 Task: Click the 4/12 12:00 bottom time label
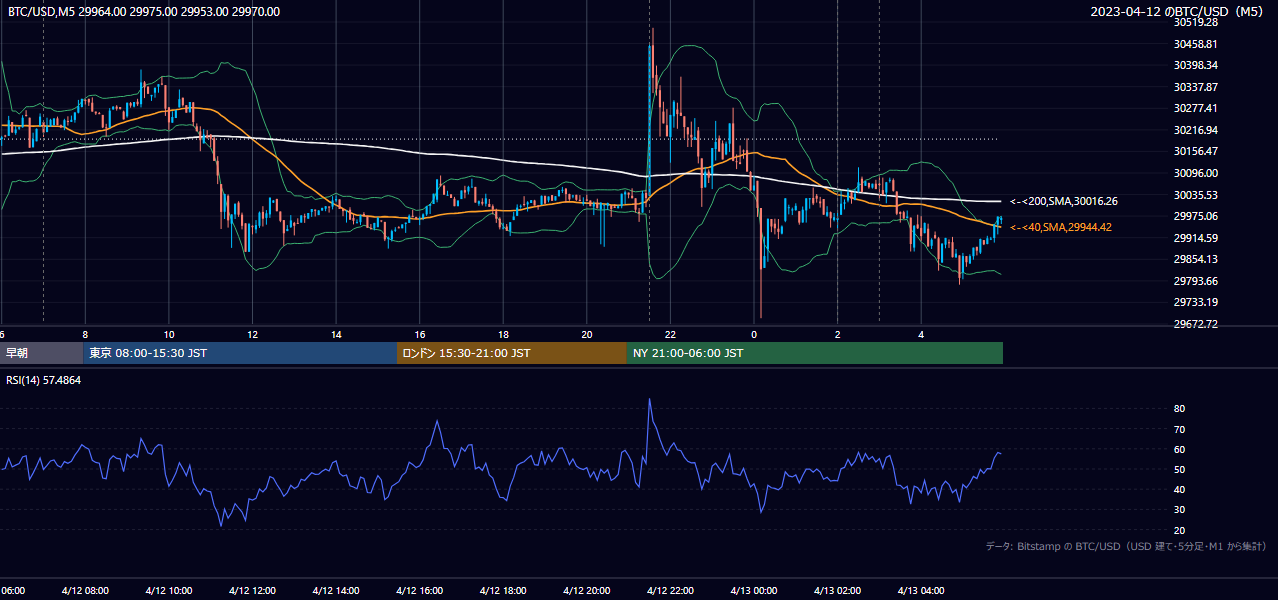click(x=252, y=591)
